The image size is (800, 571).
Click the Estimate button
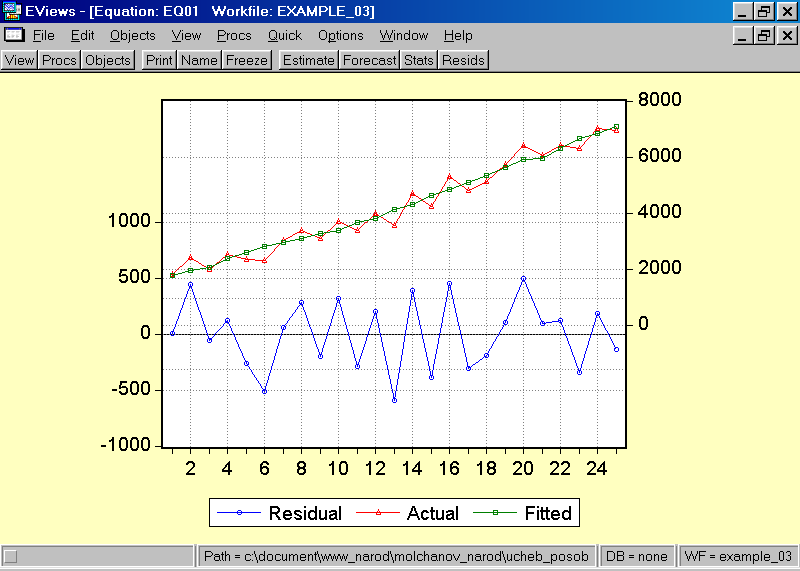308,60
